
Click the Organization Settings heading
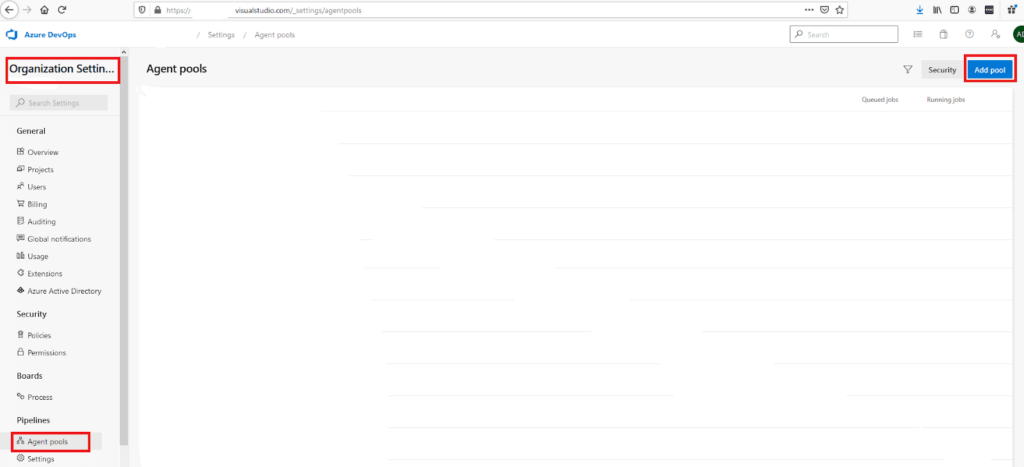(x=62, y=69)
